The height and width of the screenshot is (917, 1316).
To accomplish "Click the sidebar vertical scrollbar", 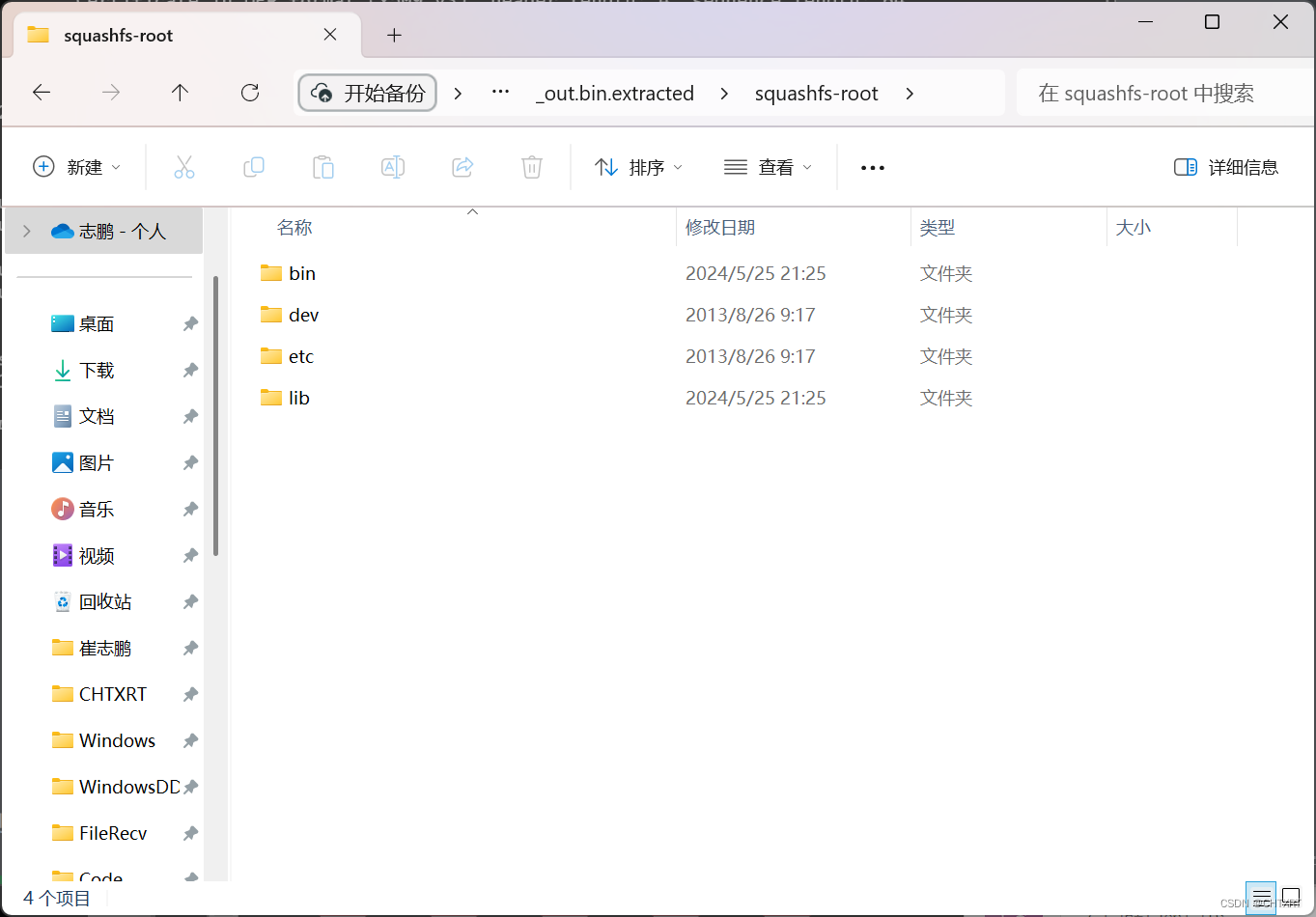I will click(x=216, y=416).
